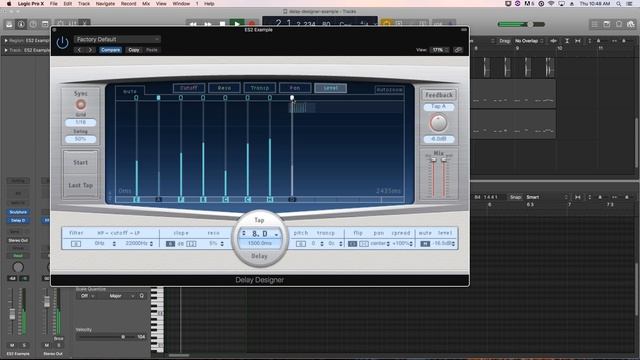This screenshot has height=360, width=640.
Task: Go to the previous preset arrow
Action: point(80,50)
